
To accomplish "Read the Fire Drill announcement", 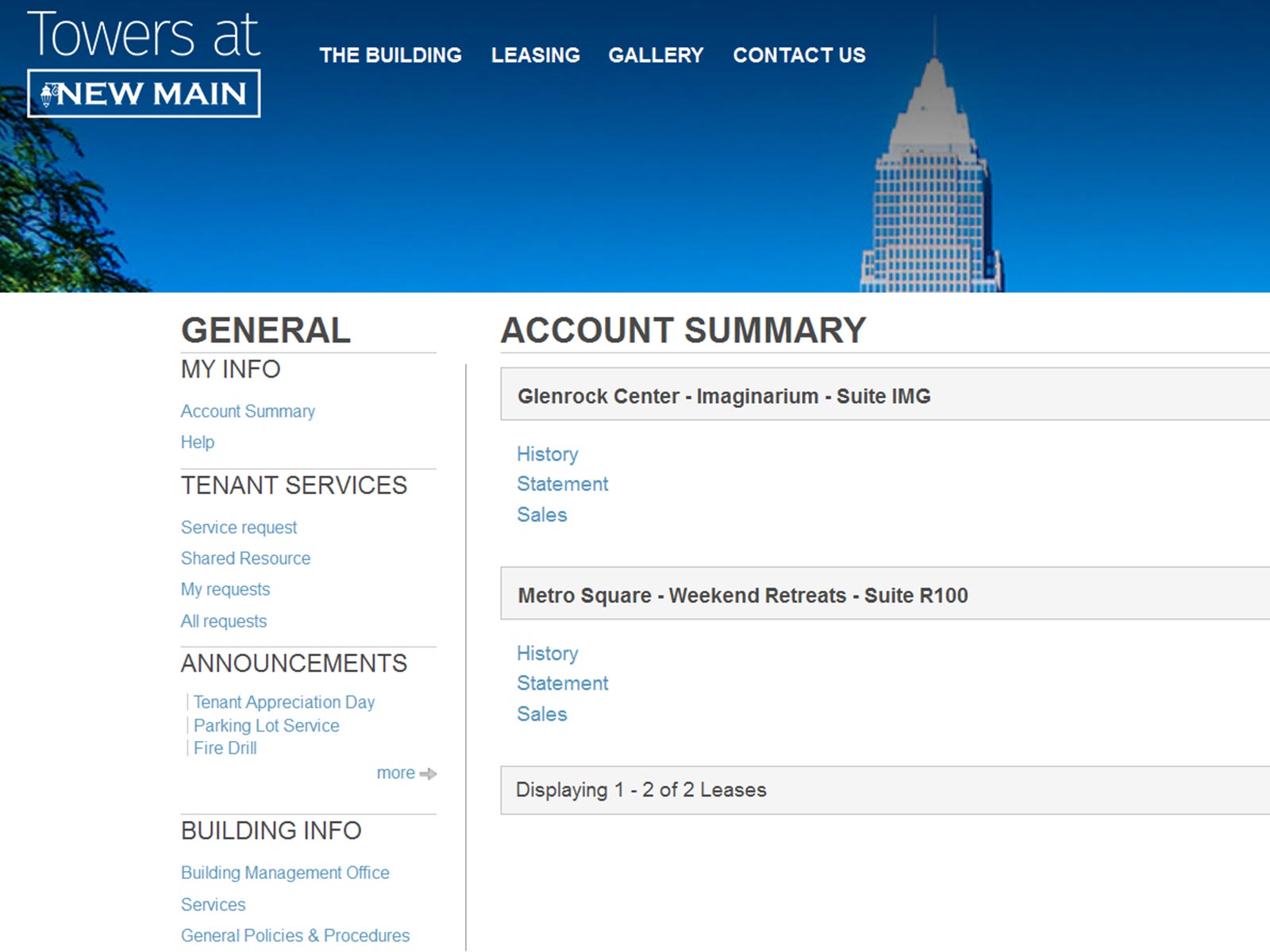I will [x=225, y=748].
